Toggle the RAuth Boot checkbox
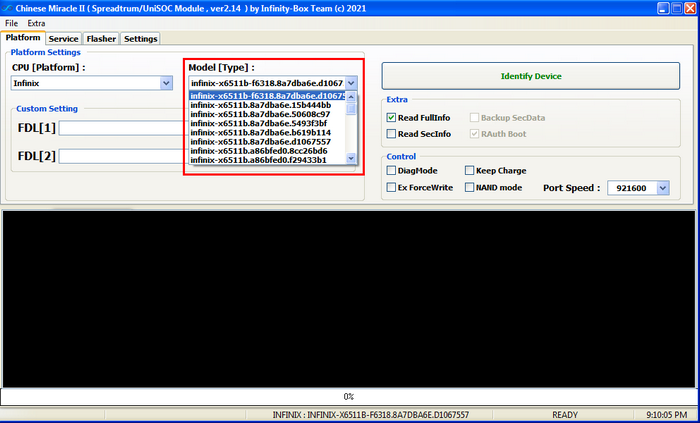Screen dimensions: 700x423 pos(475,134)
